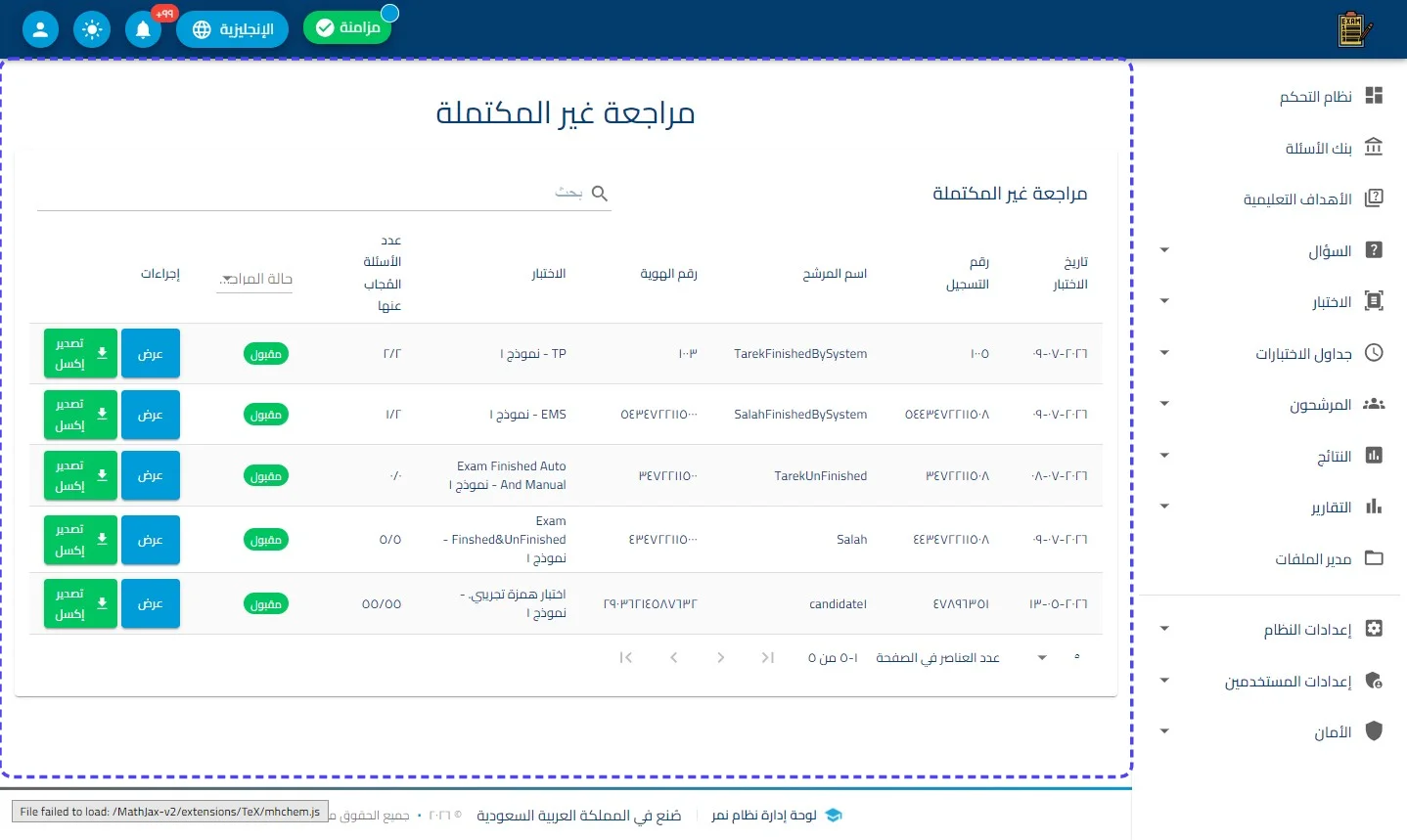The height and width of the screenshot is (840, 1407).
Task: Export Excel for the Salah row
Action: [80, 540]
